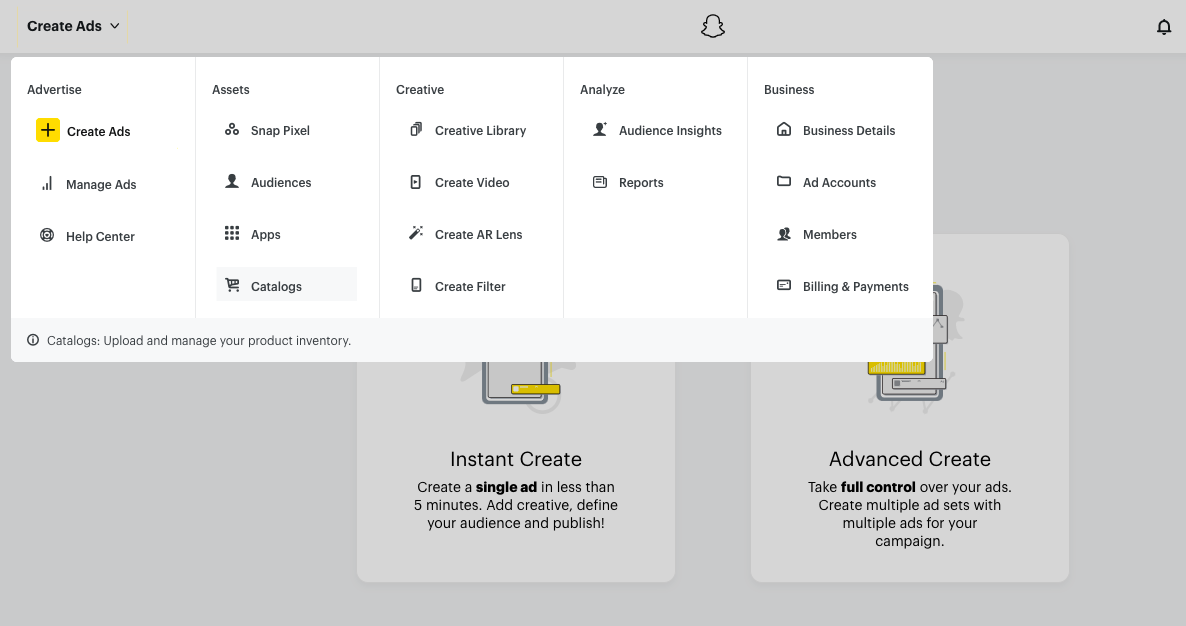The image size is (1186, 626).
Task: Open notifications with the bell icon
Action: [x=1164, y=27]
